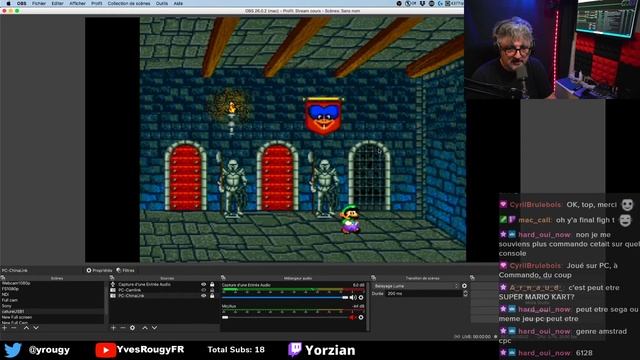This screenshot has width=640, height=360.
Task: Open the Outils menu
Action: [162, 3]
